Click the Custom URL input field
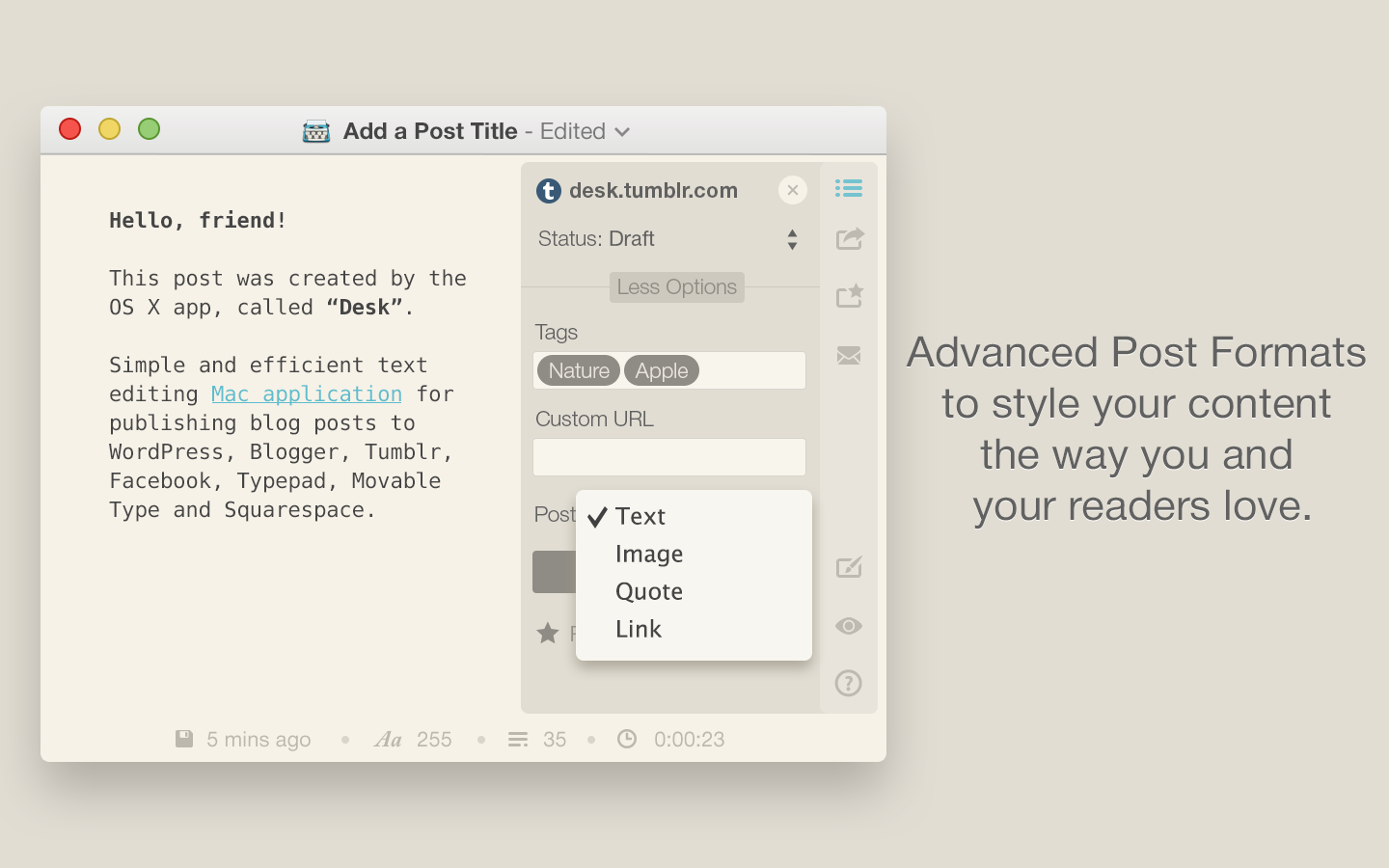Viewport: 1389px width, 868px height. pos(669,457)
